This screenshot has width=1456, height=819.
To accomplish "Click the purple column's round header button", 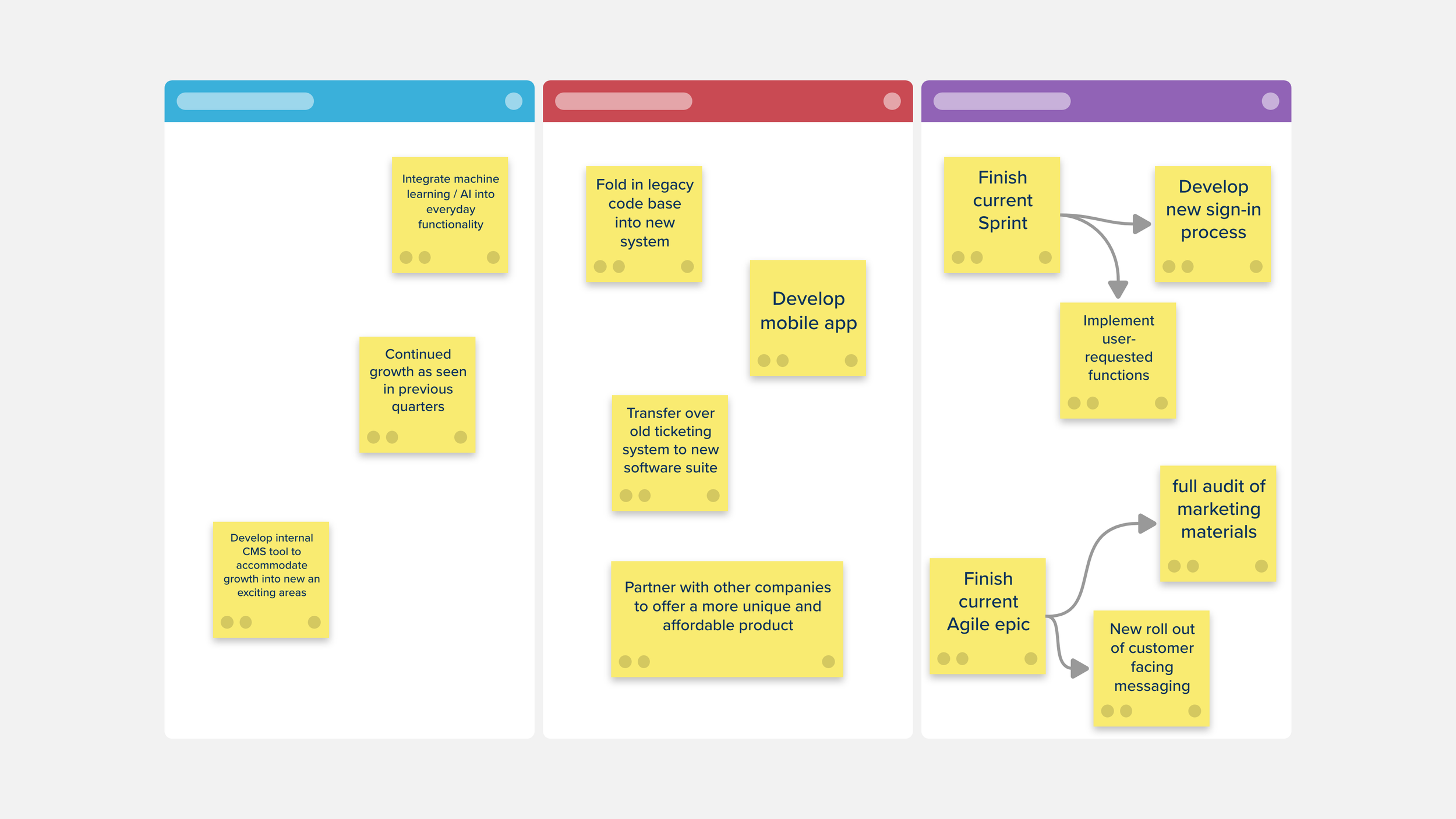I will (x=1270, y=101).
